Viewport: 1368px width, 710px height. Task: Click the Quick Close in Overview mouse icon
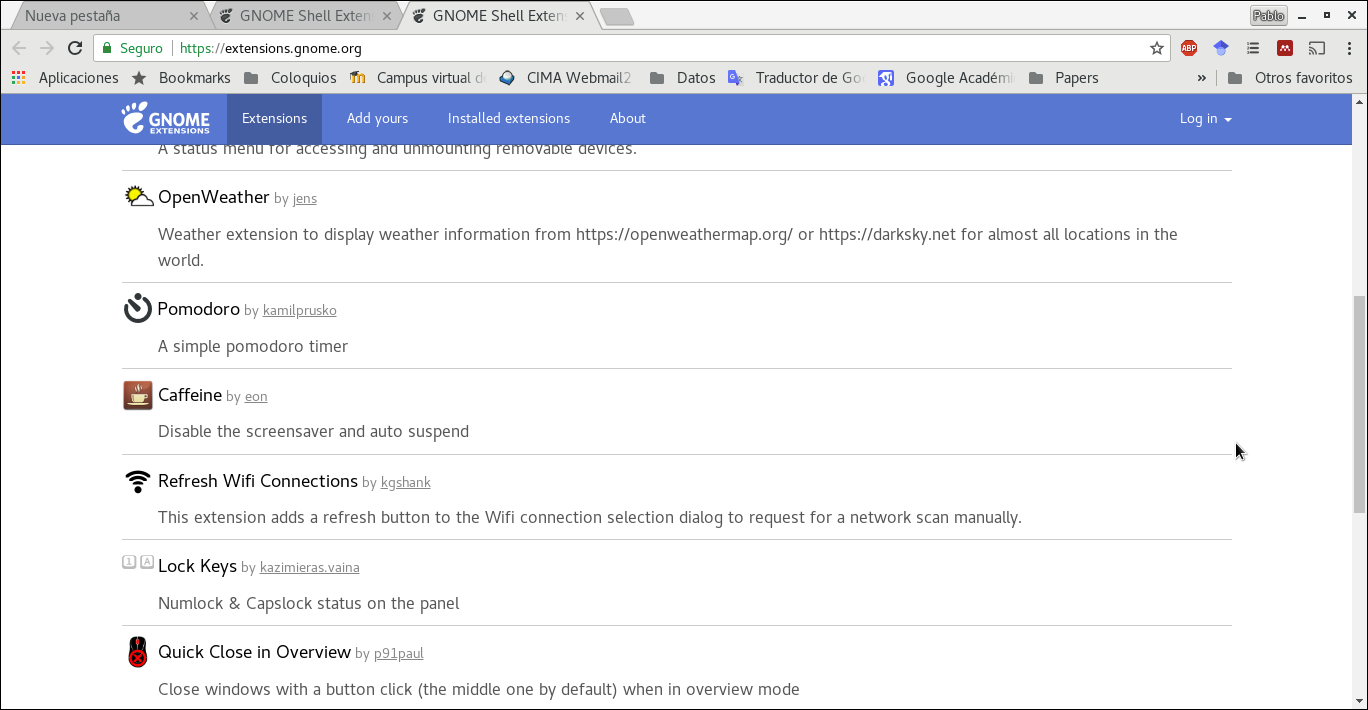pos(138,652)
